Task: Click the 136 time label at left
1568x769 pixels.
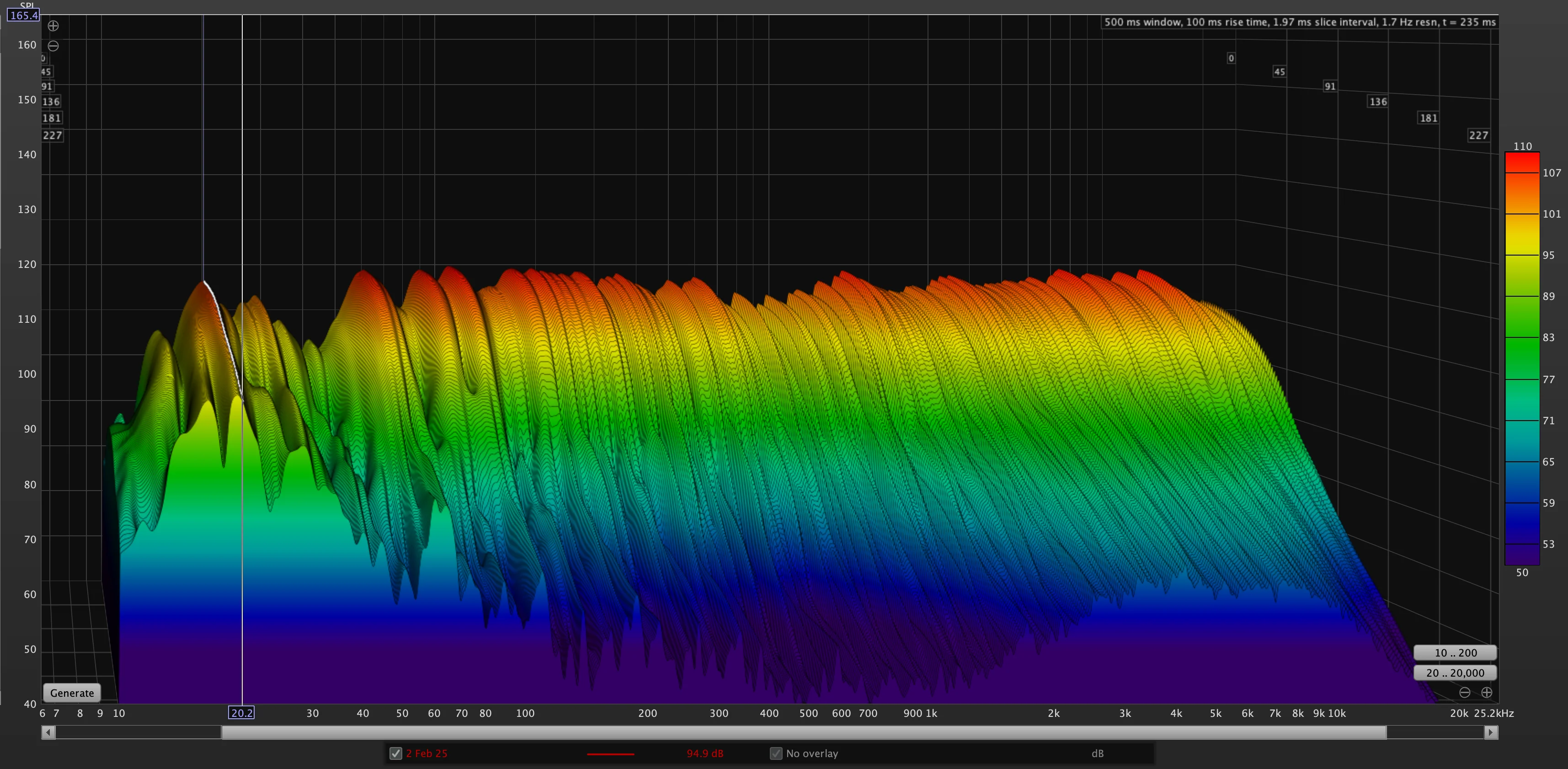Action: tap(51, 101)
